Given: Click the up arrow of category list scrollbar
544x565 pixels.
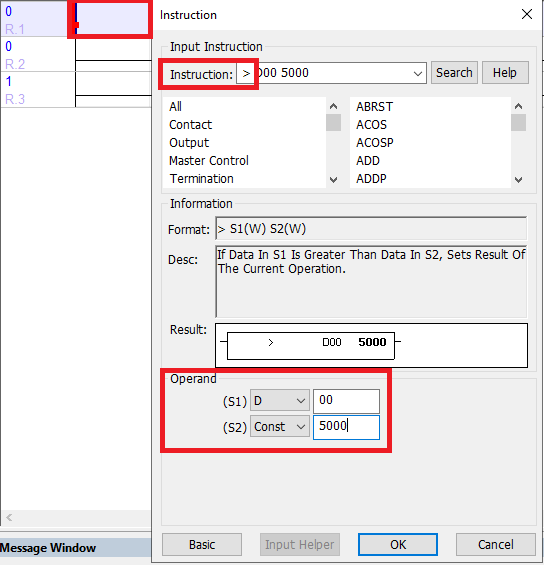Looking at the screenshot, I should (x=333, y=106).
